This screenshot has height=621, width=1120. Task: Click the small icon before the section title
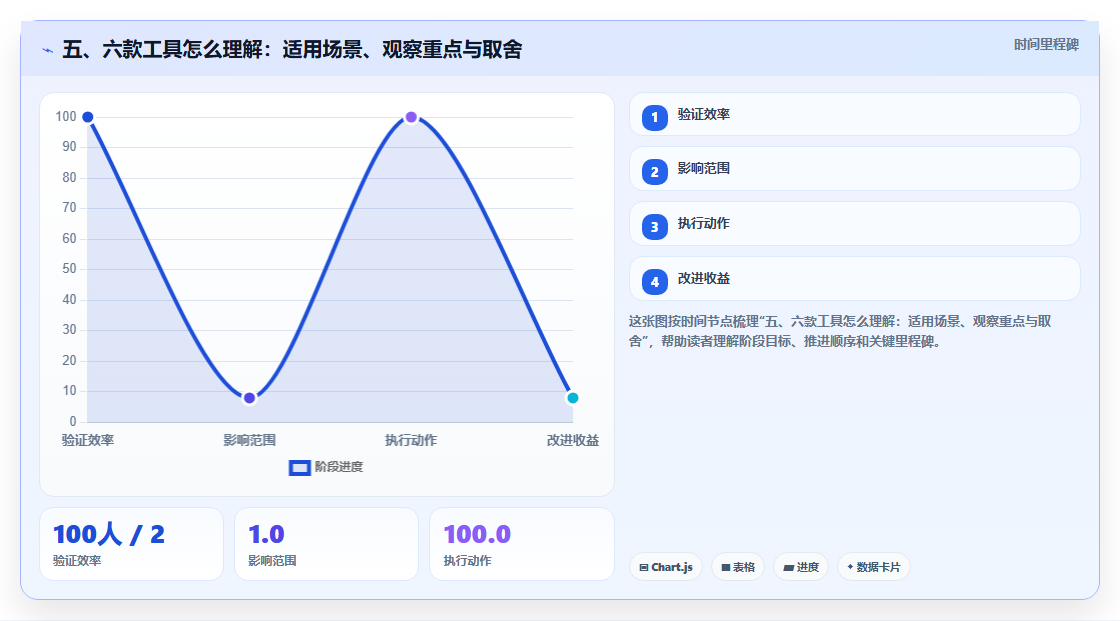48,51
